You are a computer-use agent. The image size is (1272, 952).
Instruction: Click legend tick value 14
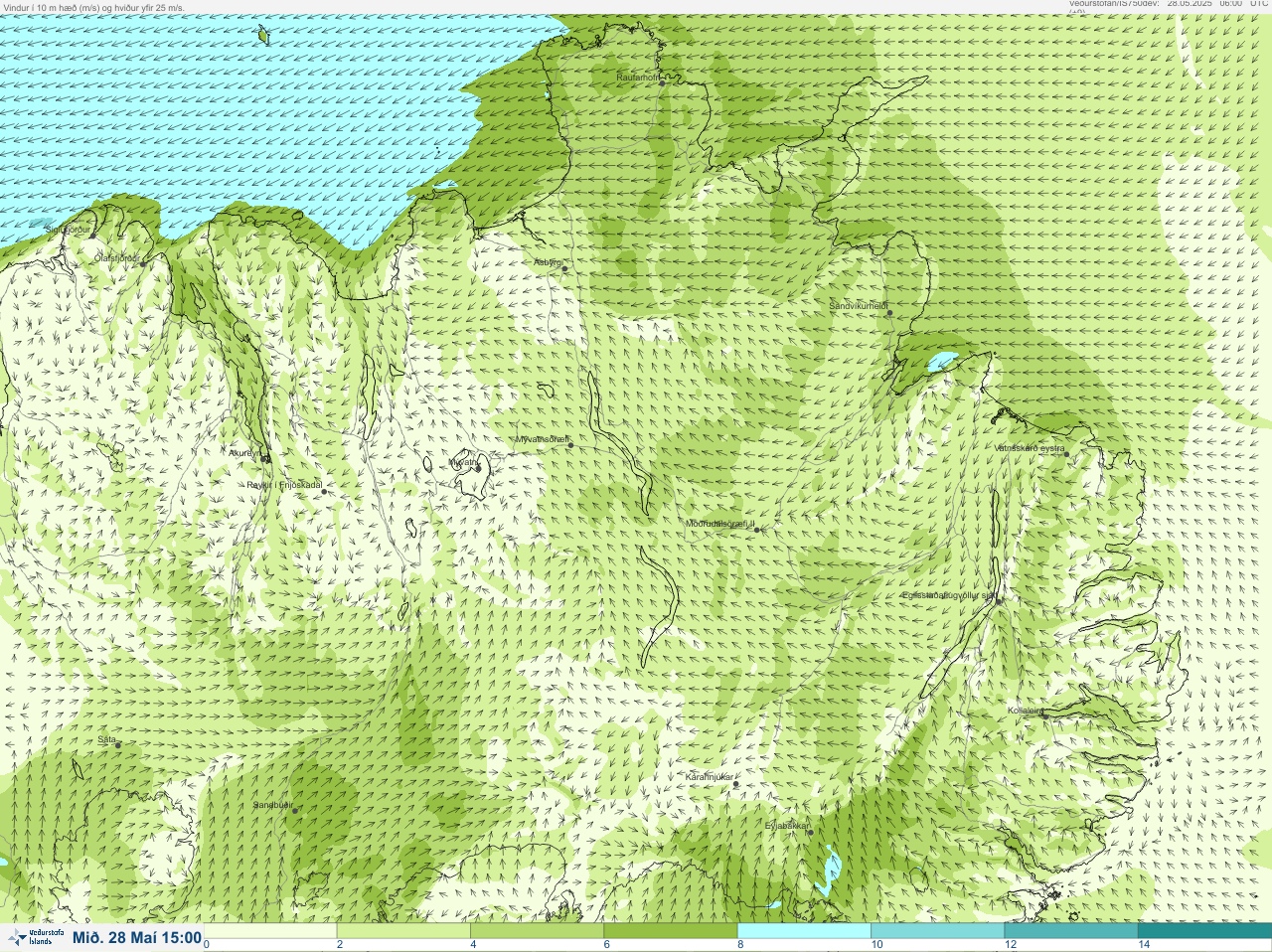1144,944
